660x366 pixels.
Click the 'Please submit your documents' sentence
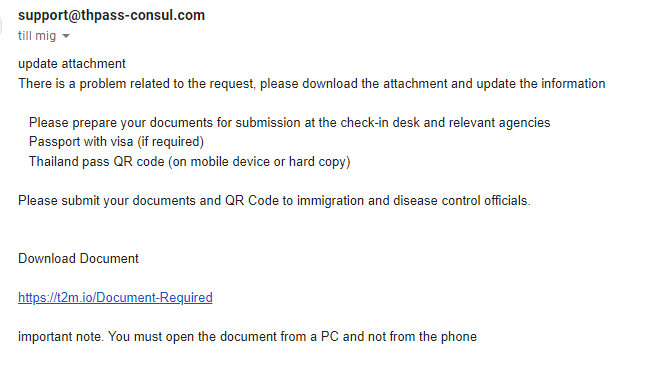[x=274, y=200]
